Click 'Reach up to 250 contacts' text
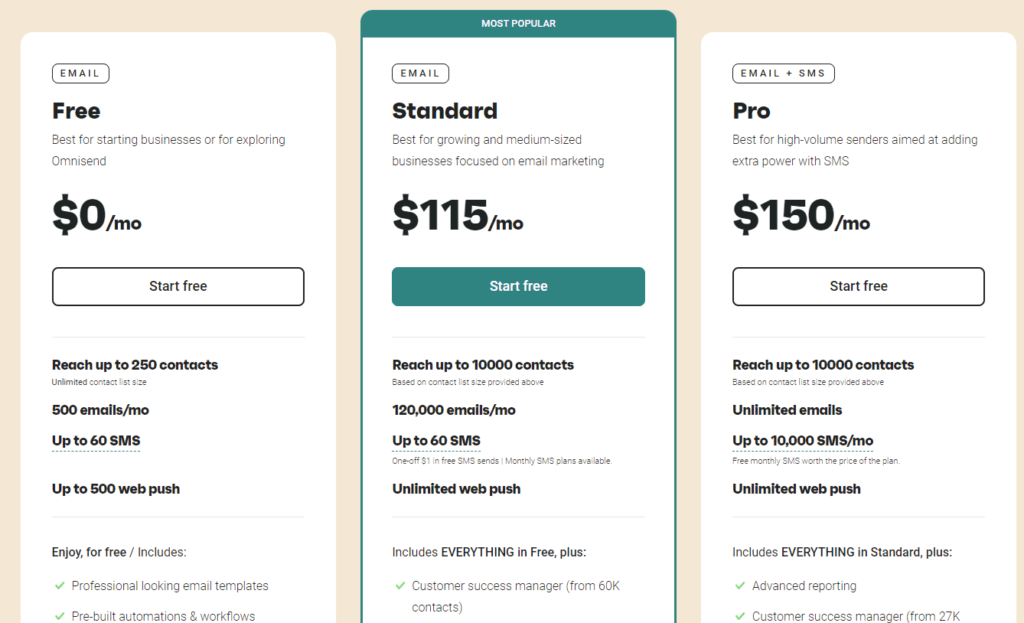This screenshot has height=623, width=1024. pyautogui.click(x=135, y=365)
